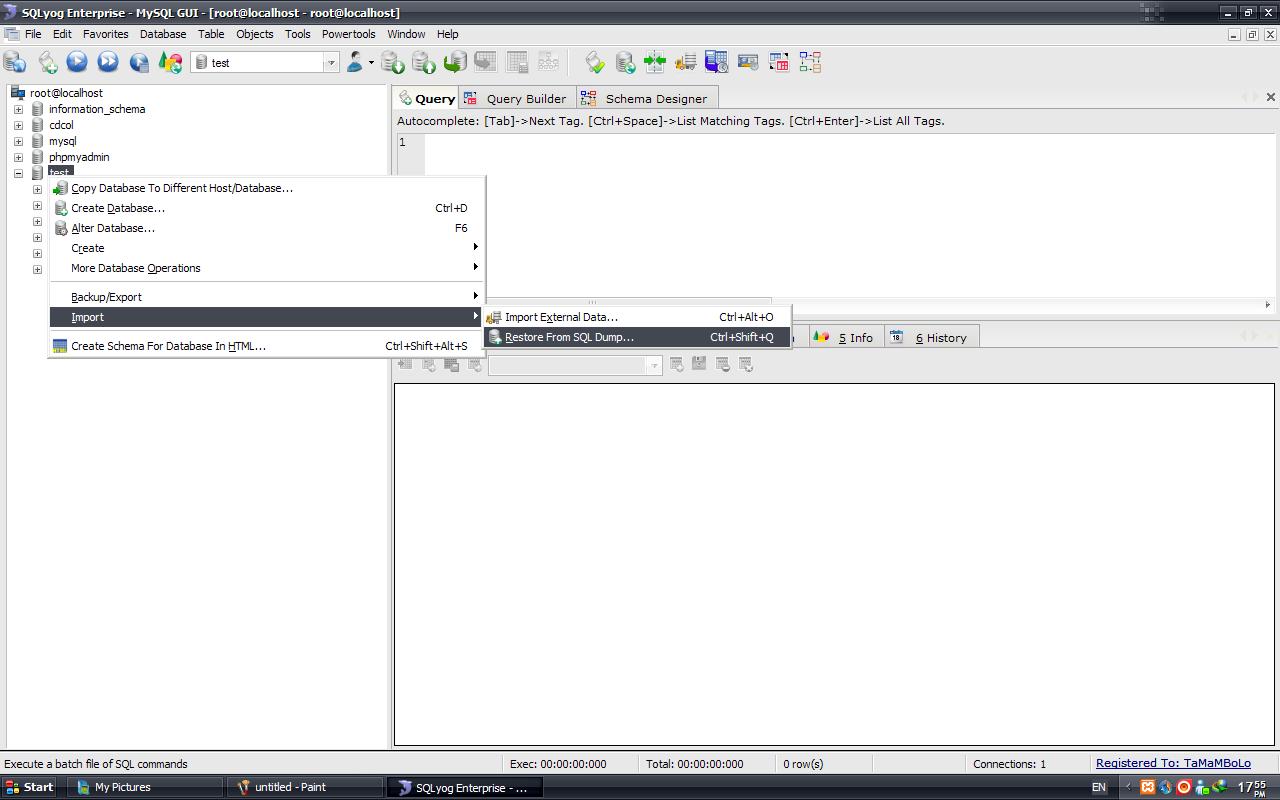1280x800 pixels.
Task: Click the first icon in result pane toolbar
Action: (x=405, y=365)
